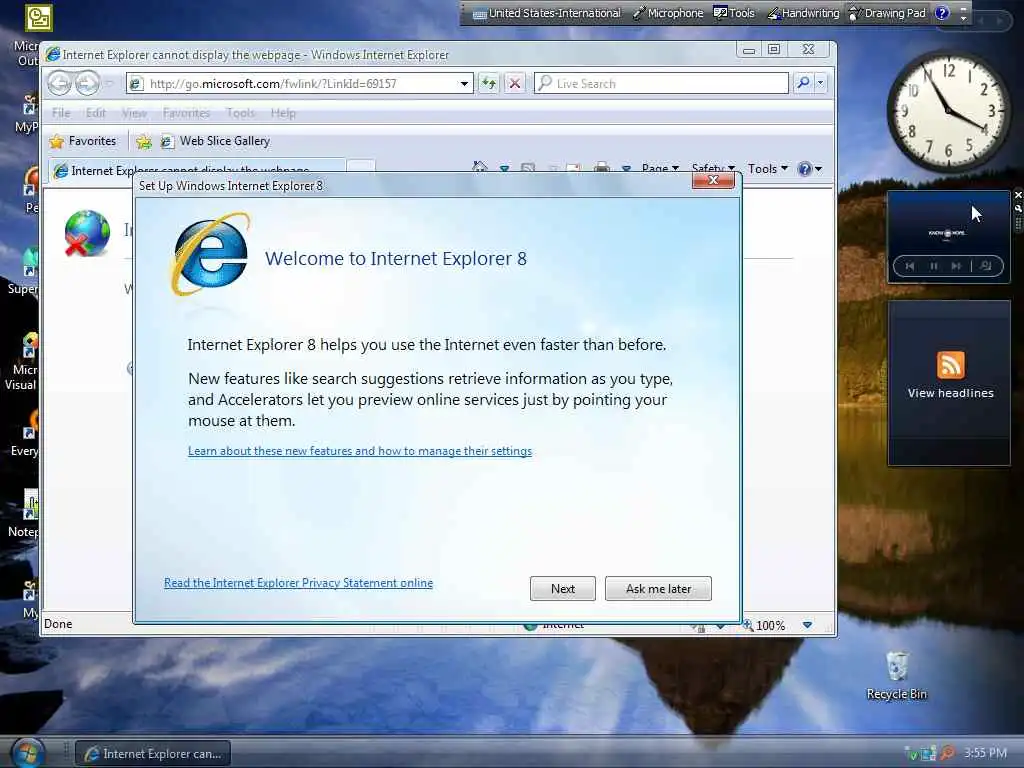Screen dimensions: 1024x768
Task: Click Next in the IE8 setup dialog
Action: pyautogui.click(x=562, y=588)
